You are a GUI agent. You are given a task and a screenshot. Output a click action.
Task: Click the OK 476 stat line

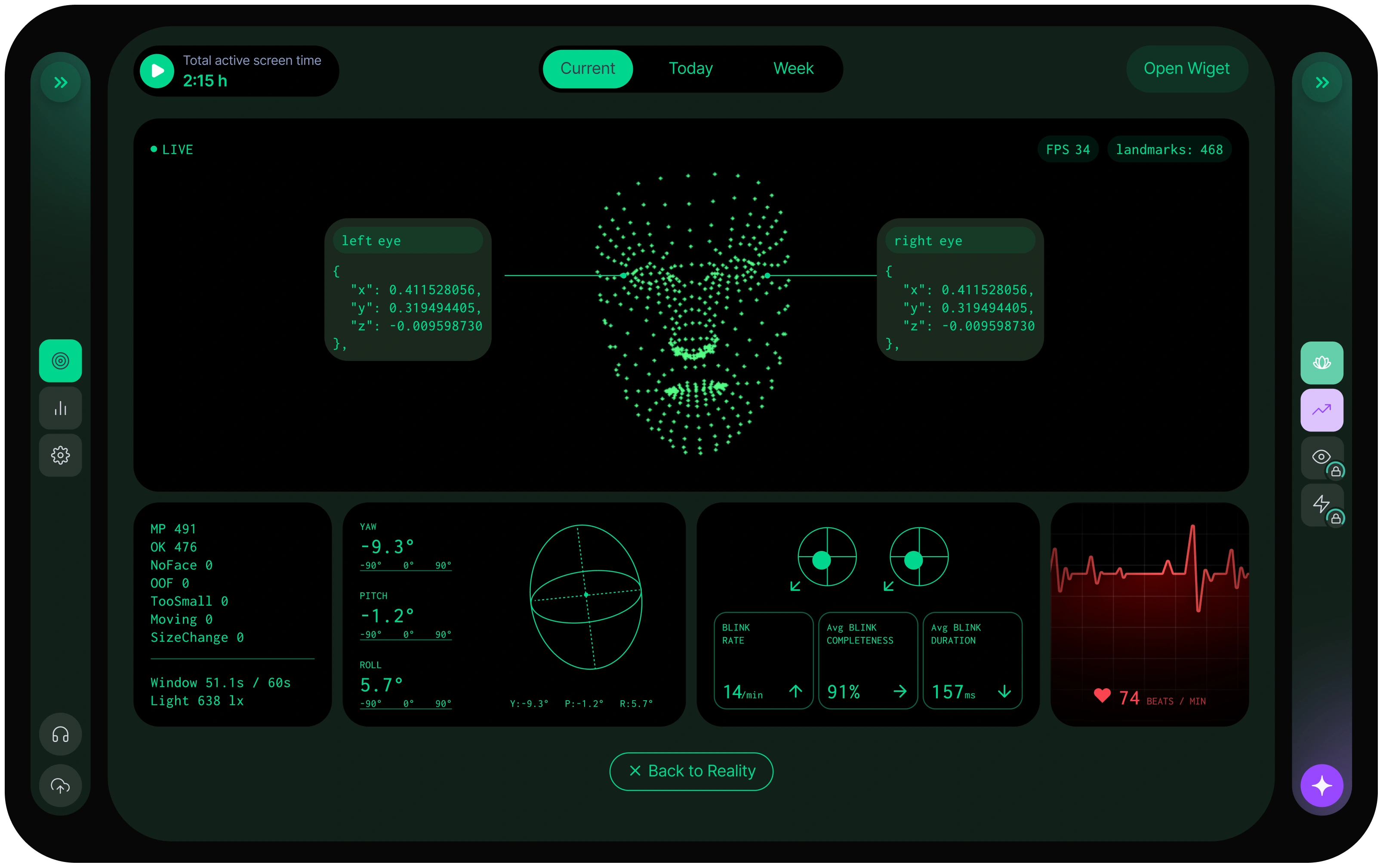click(173, 547)
